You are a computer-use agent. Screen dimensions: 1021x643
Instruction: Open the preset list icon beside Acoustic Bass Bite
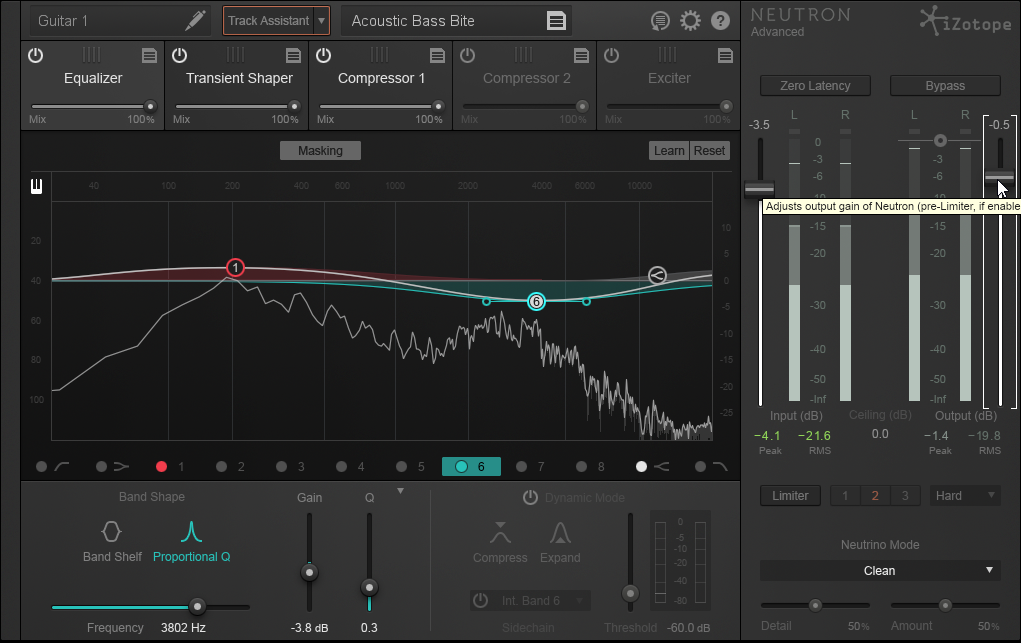(x=556, y=21)
